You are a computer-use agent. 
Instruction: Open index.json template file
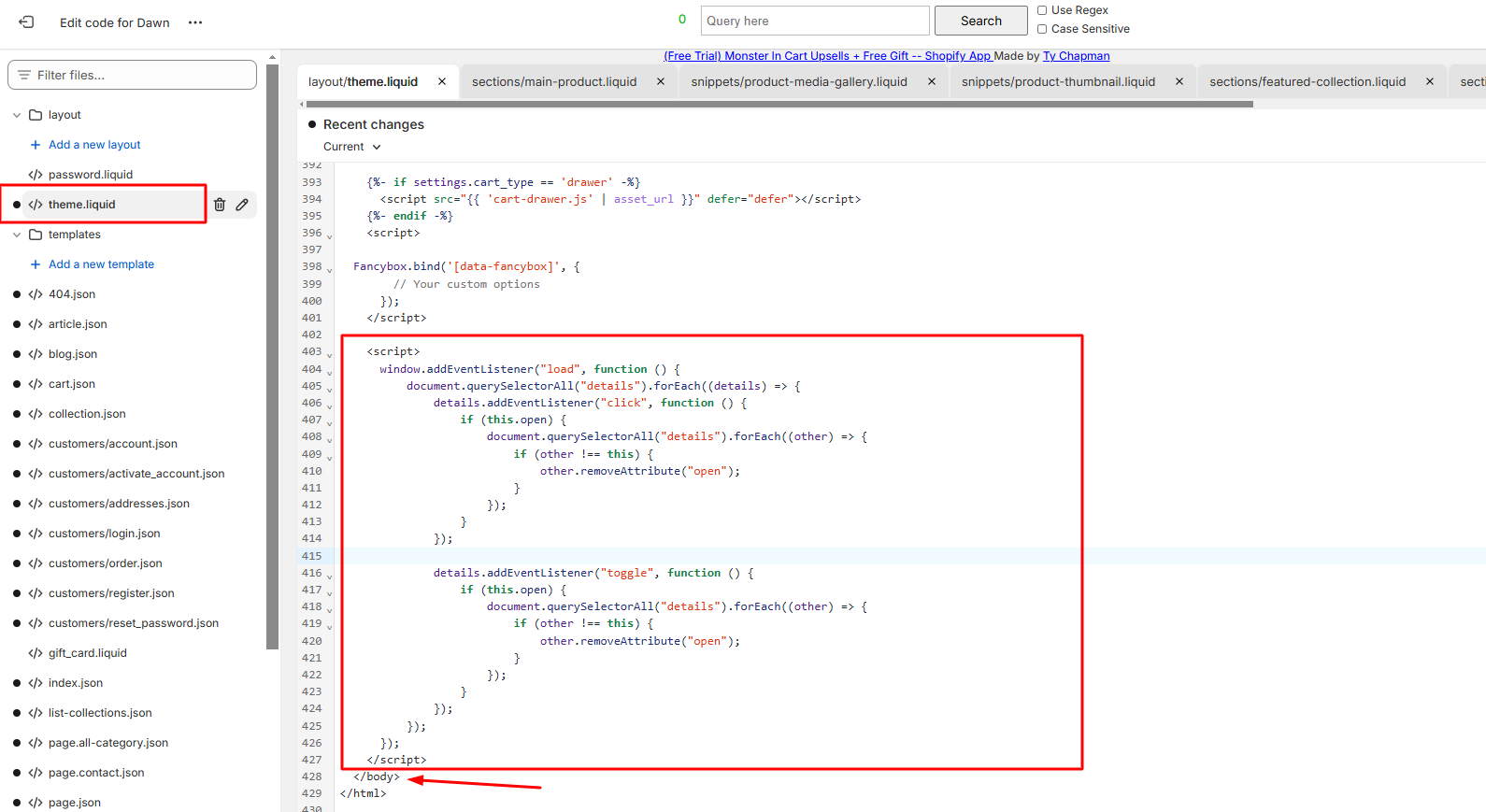click(76, 683)
